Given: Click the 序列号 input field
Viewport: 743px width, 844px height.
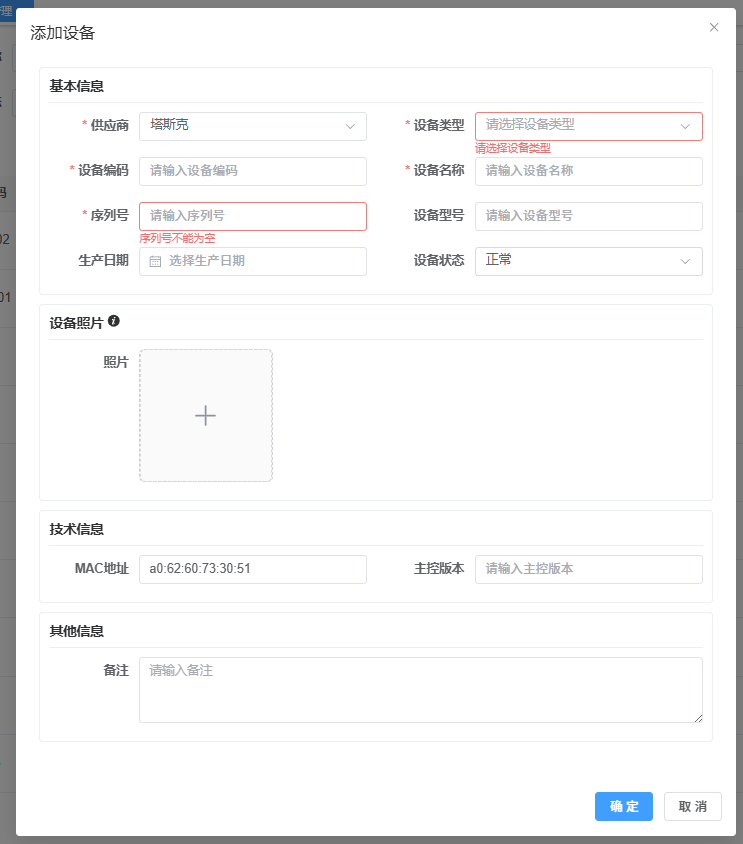Looking at the screenshot, I should click(x=252, y=216).
